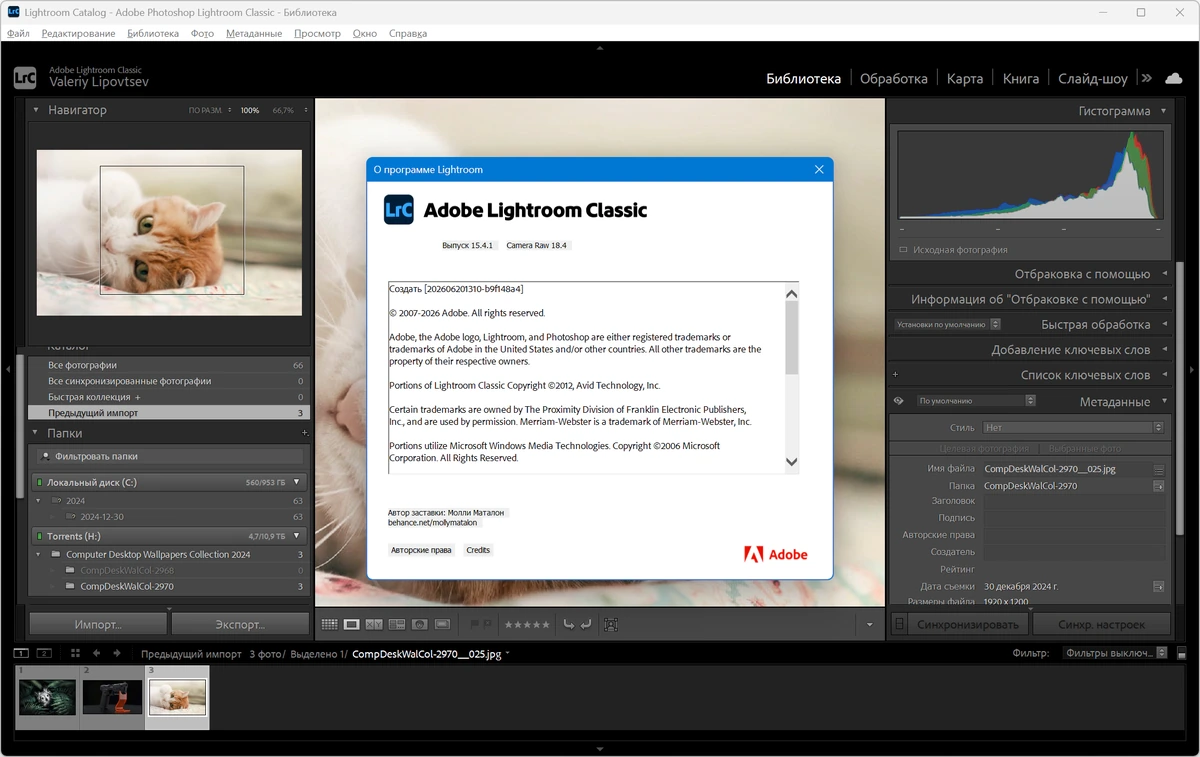Toggle filter switch at filmstrip right end
The height and width of the screenshot is (757, 1200).
tap(1182, 653)
